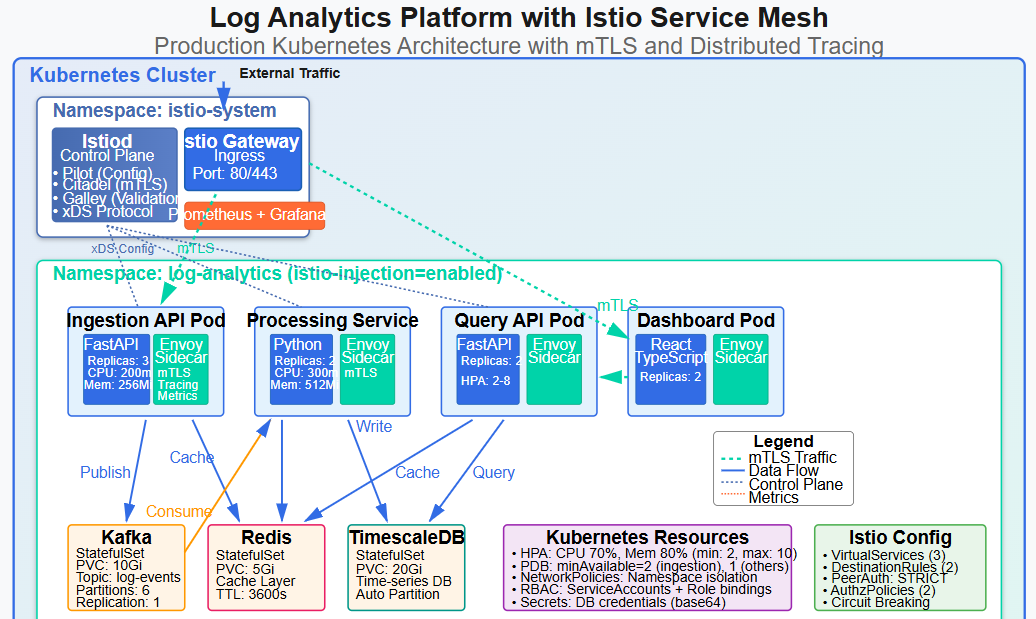
Task: Click the 'External Traffic' label
Action: [289, 73]
